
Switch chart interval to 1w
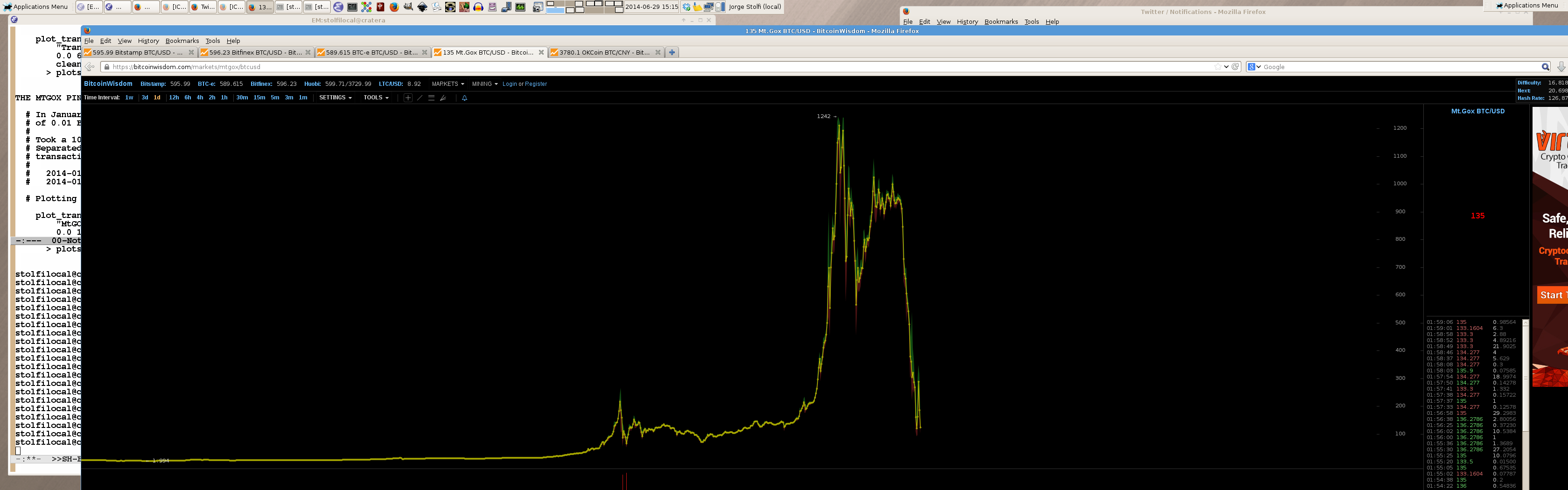coord(129,98)
